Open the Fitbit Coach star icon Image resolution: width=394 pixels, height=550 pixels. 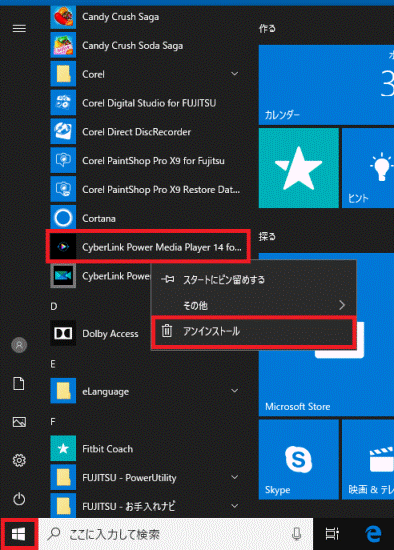[63, 448]
